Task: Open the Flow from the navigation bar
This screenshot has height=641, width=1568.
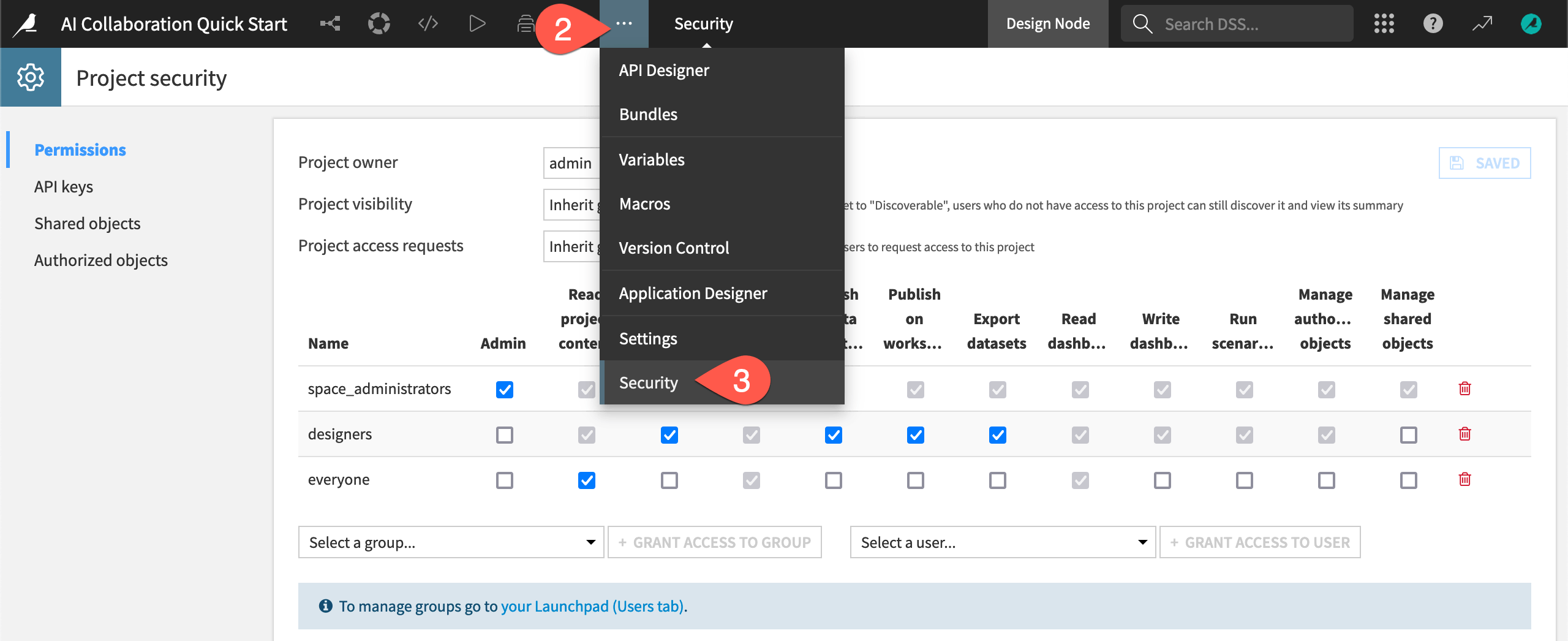Action: pyautogui.click(x=379, y=23)
